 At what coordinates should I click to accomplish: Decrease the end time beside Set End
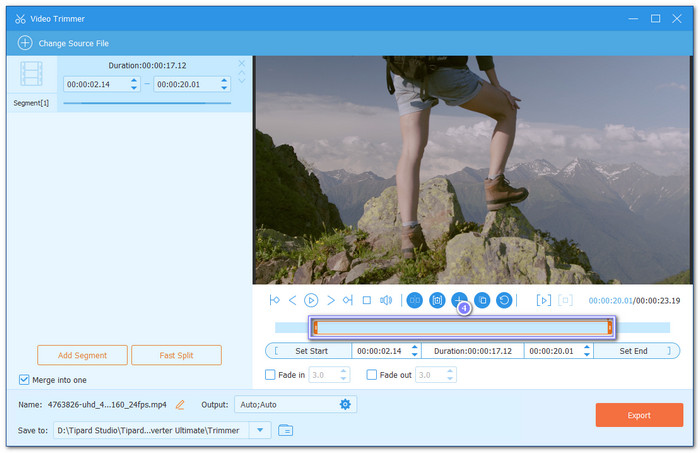587,354
